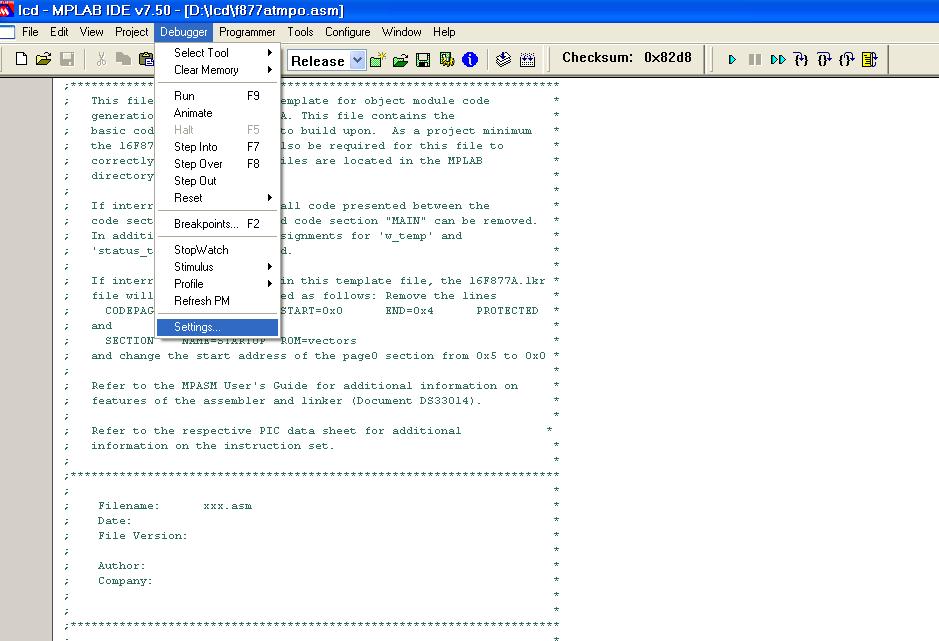Close the open Debugger menu
Image resolution: width=939 pixels, height=641 pixels.
coord(184,32)
